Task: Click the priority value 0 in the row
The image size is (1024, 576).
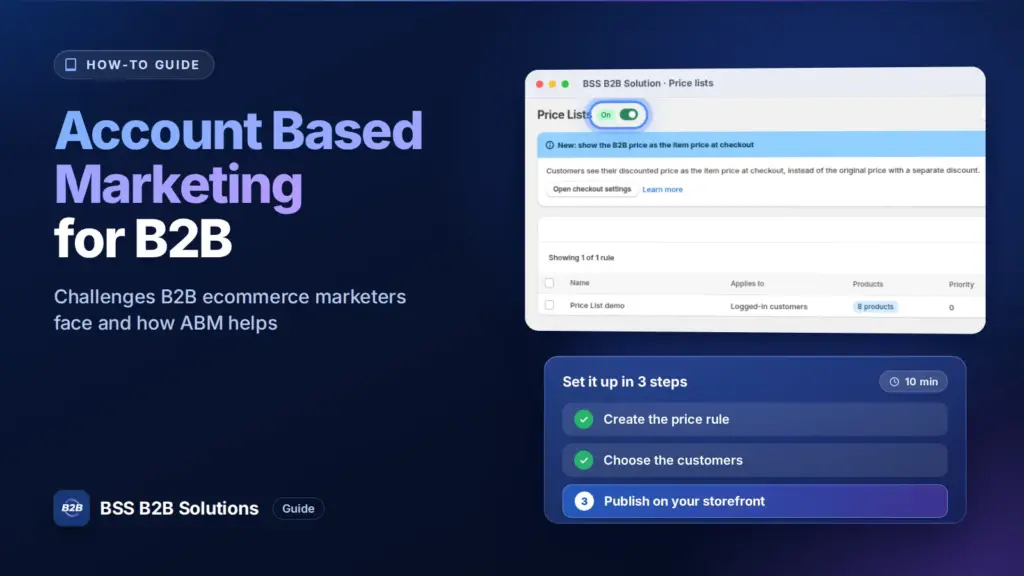Action: click(x=952, y=307)
